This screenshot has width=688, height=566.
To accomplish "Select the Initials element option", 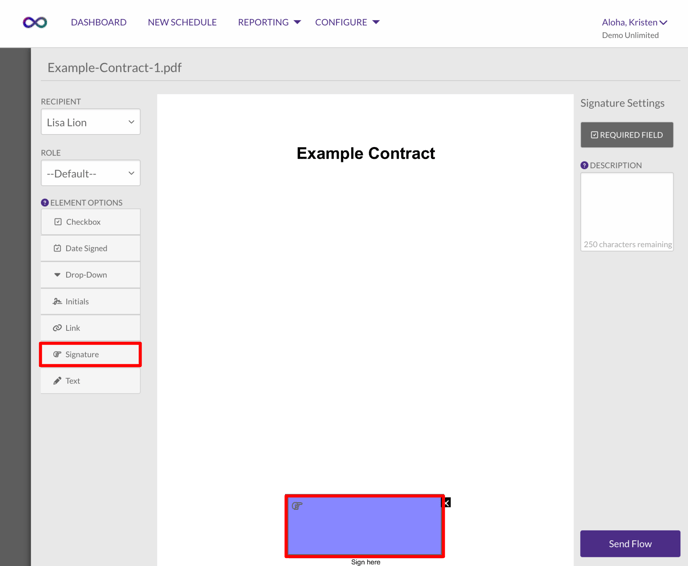I will click(x=90, y=301).
